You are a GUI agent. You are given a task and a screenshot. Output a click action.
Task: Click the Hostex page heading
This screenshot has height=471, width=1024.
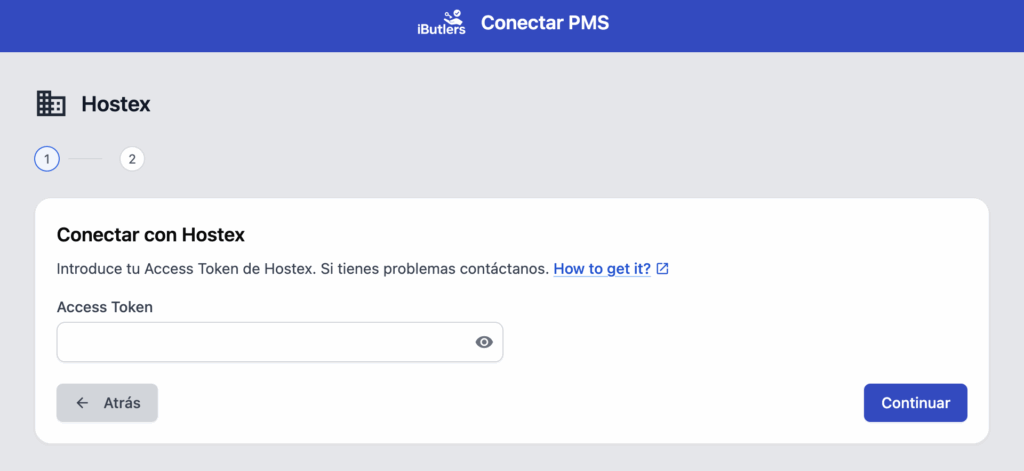[116, 104]
